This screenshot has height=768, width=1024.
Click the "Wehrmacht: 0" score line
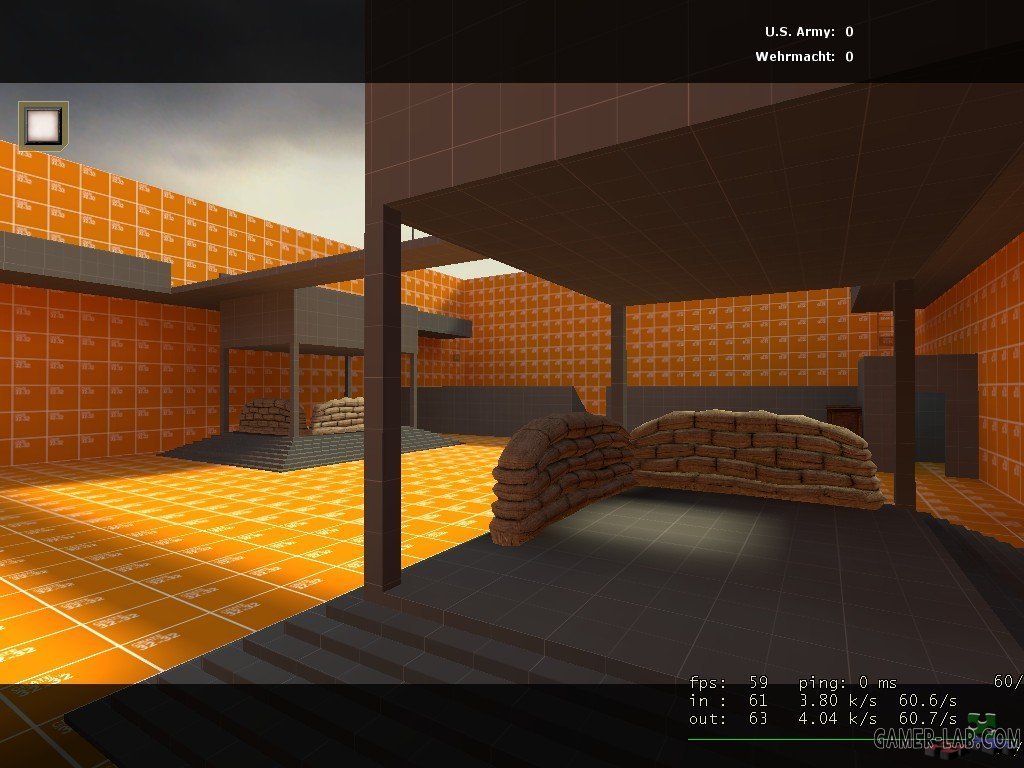pos(804,56)
